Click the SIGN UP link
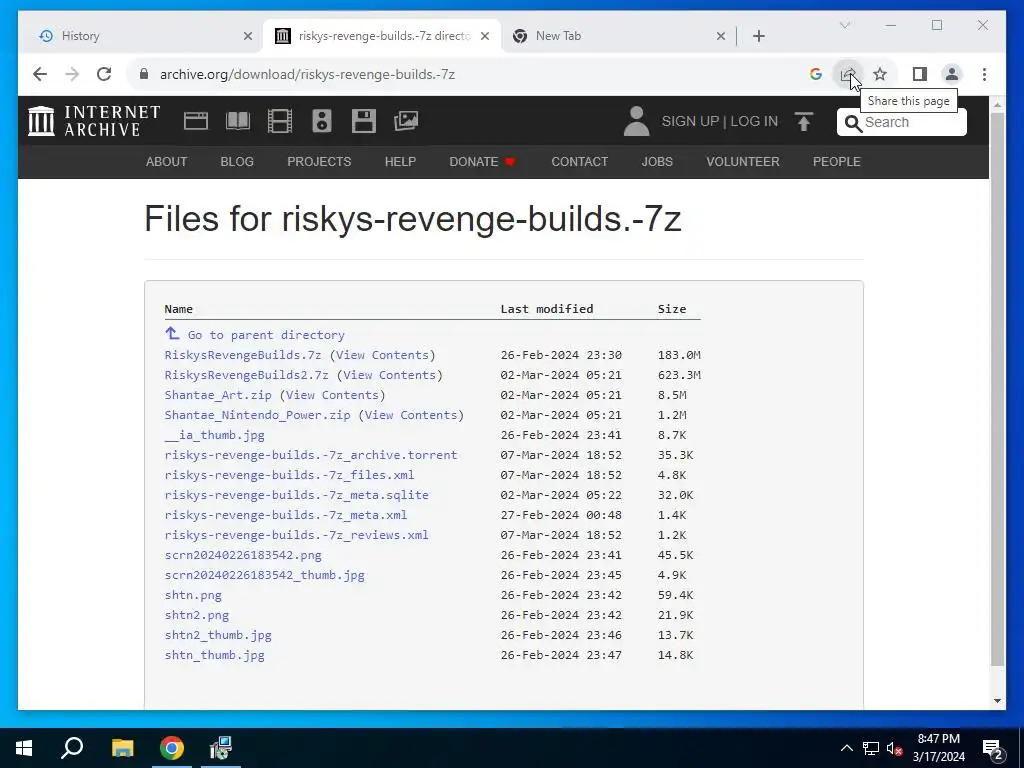The image size is (1024, 768). (x=690, y=121)
